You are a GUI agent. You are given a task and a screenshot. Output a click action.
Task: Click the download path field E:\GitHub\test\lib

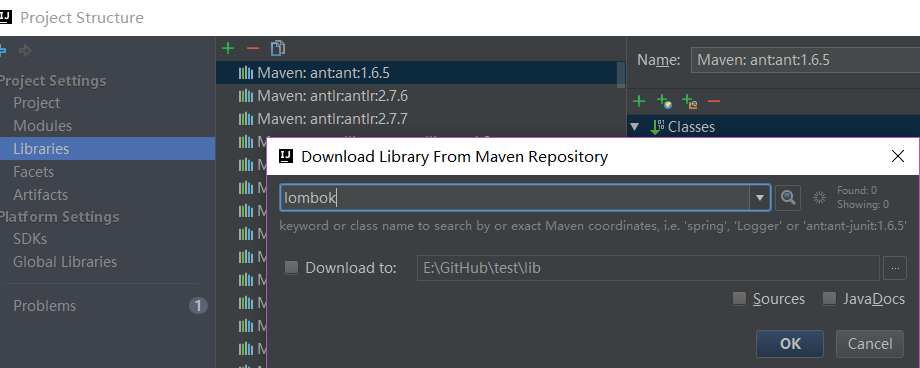pos(648,268)
